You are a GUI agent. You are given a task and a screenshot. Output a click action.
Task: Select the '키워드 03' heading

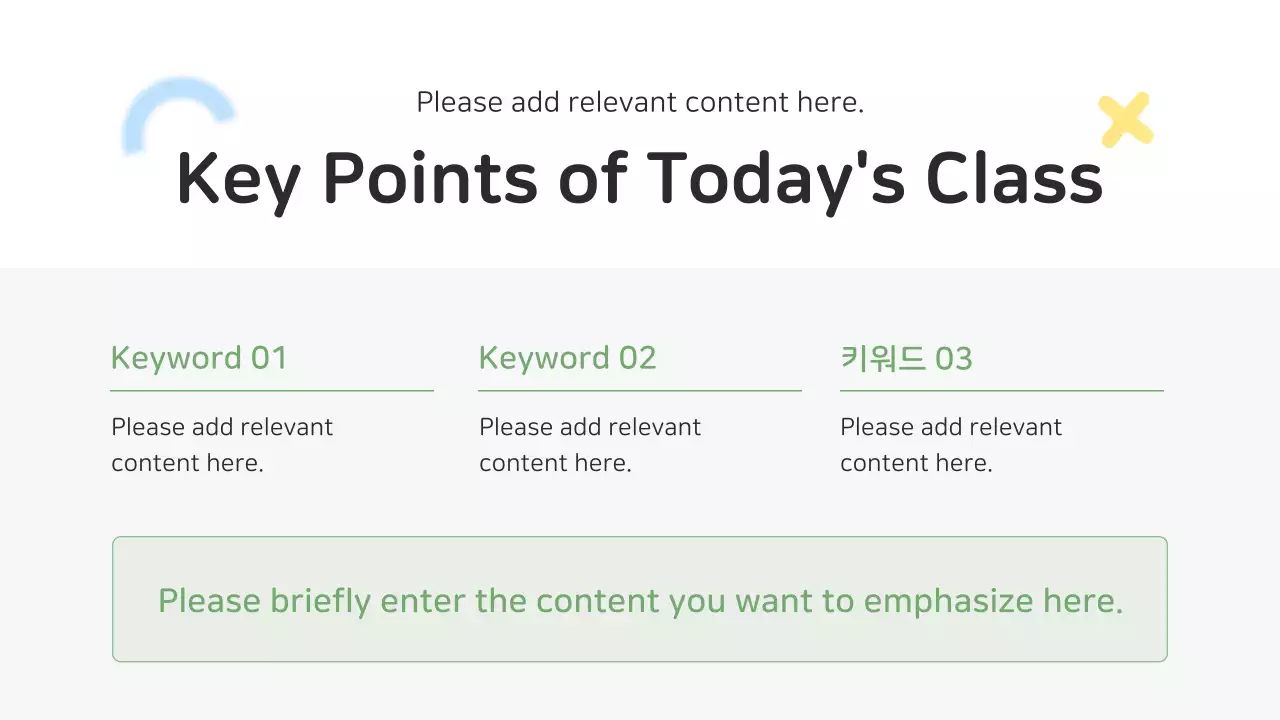[x=906, y=359]
